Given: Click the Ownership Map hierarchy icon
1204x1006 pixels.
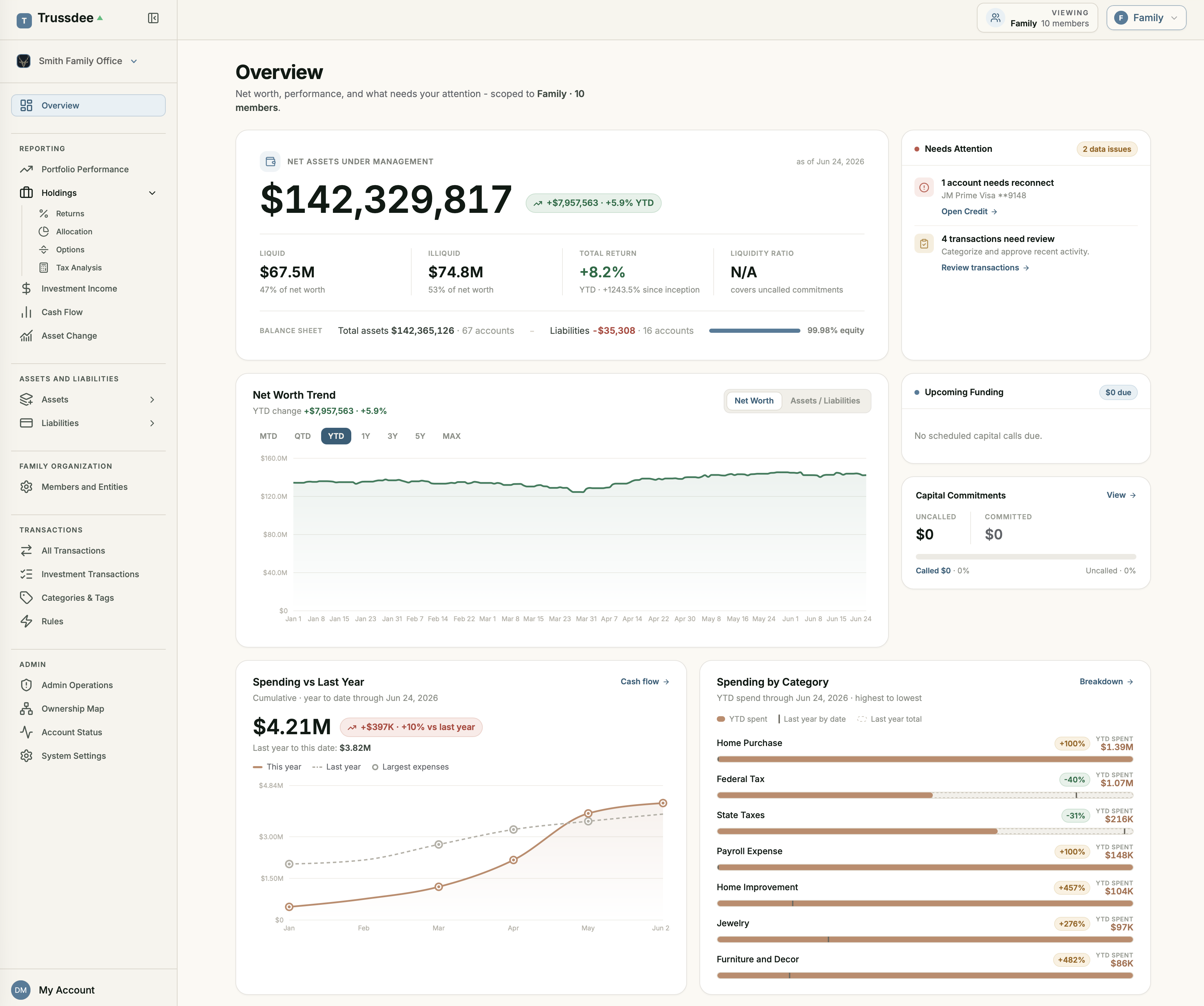Looking at the screenshot, I should tap(26, 709).
